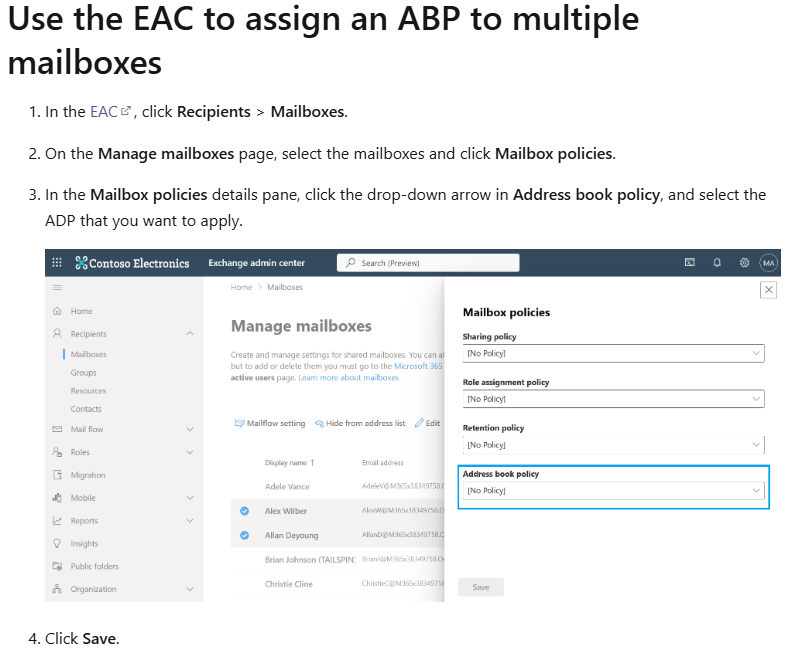Image resolution: width=797 pixels, height=668 pixels.
Task: Open the settings gear icon
Action: [744, 263]
